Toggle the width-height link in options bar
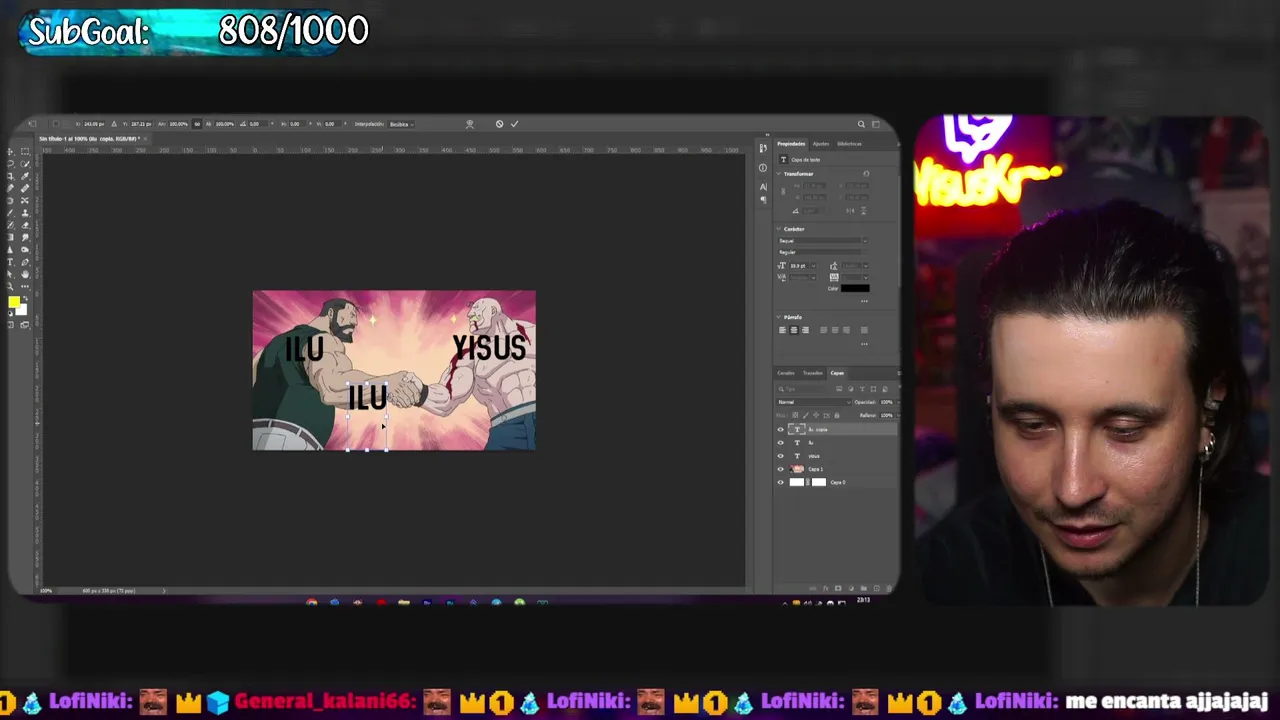 (197, 124)
